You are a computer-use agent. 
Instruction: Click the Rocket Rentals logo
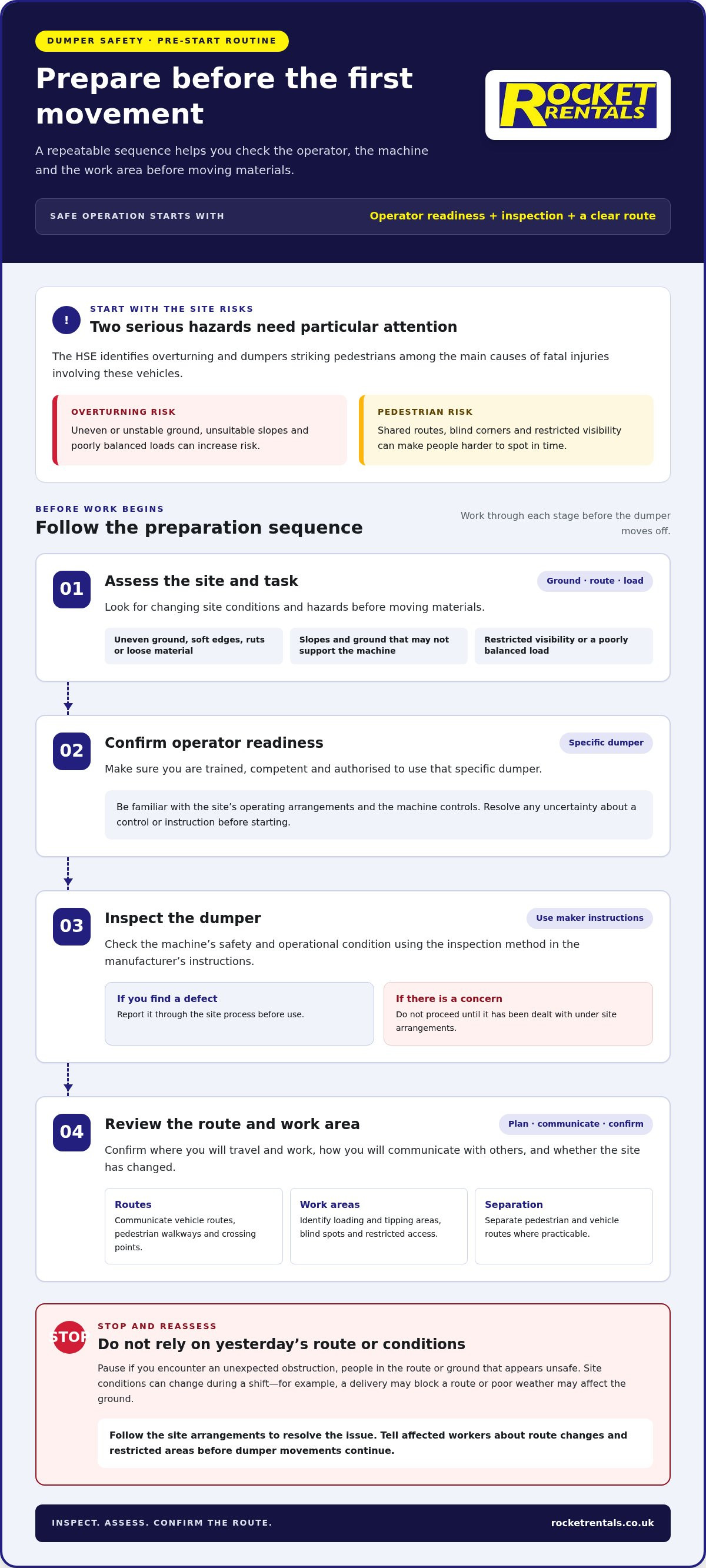pos(578,105)
